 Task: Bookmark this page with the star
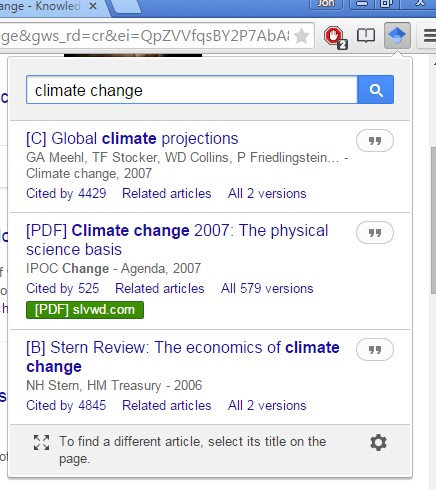(x=302, y=36)
